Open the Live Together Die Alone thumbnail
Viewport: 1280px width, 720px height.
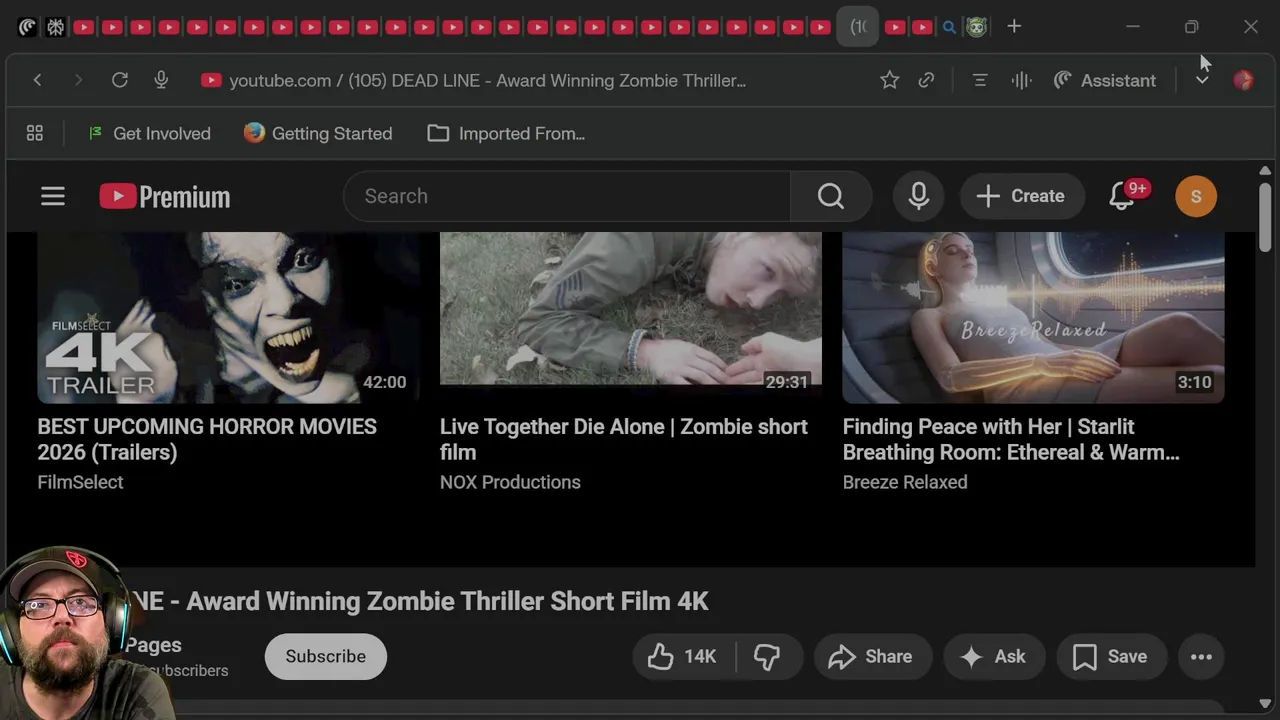[x=631, y=317]
